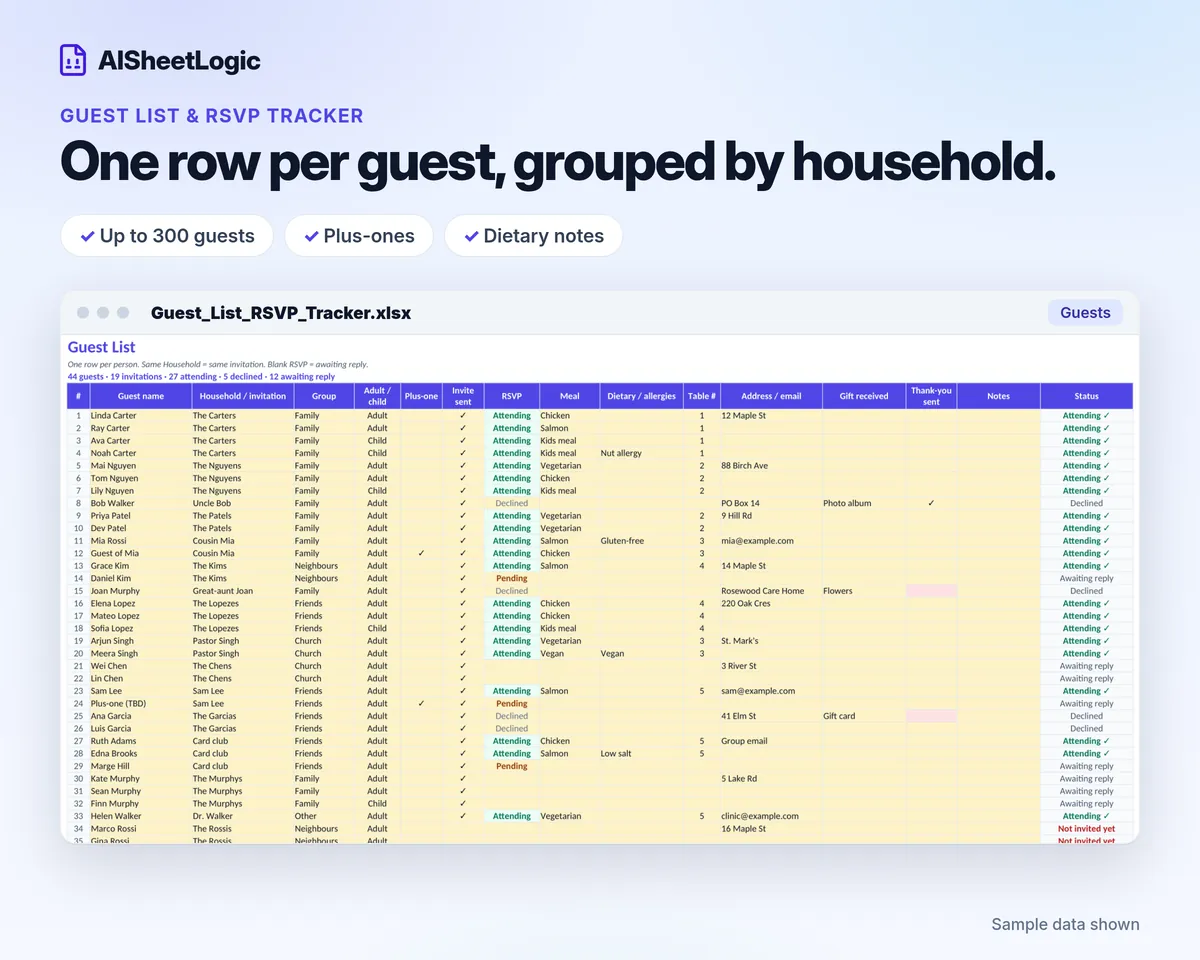Select Pending RSVP in Daniel Kim row
The height and width of the screenshot is (960, 1200).
coord(511,578)
